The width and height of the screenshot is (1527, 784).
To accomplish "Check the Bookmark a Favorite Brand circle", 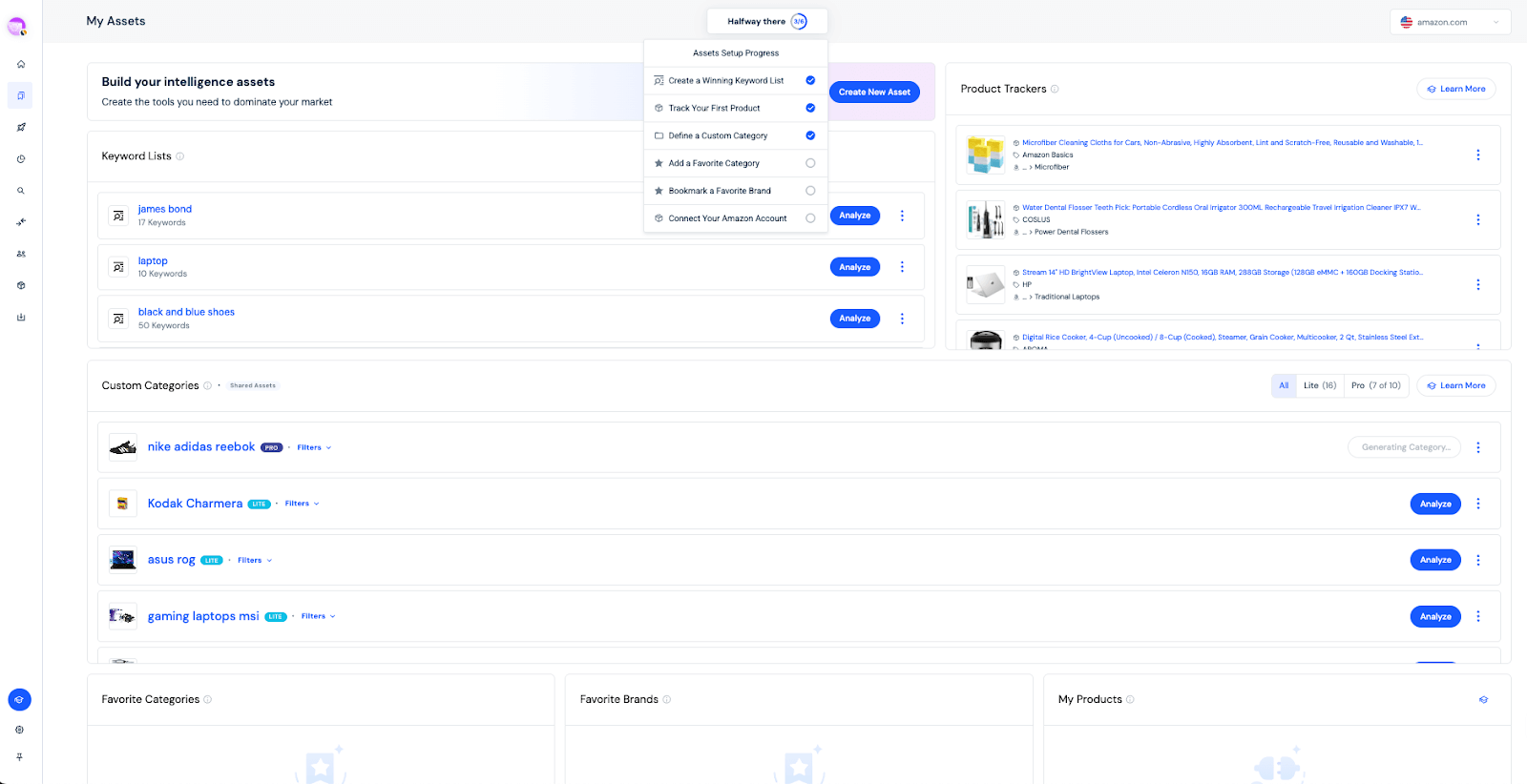I will point(810,191).
